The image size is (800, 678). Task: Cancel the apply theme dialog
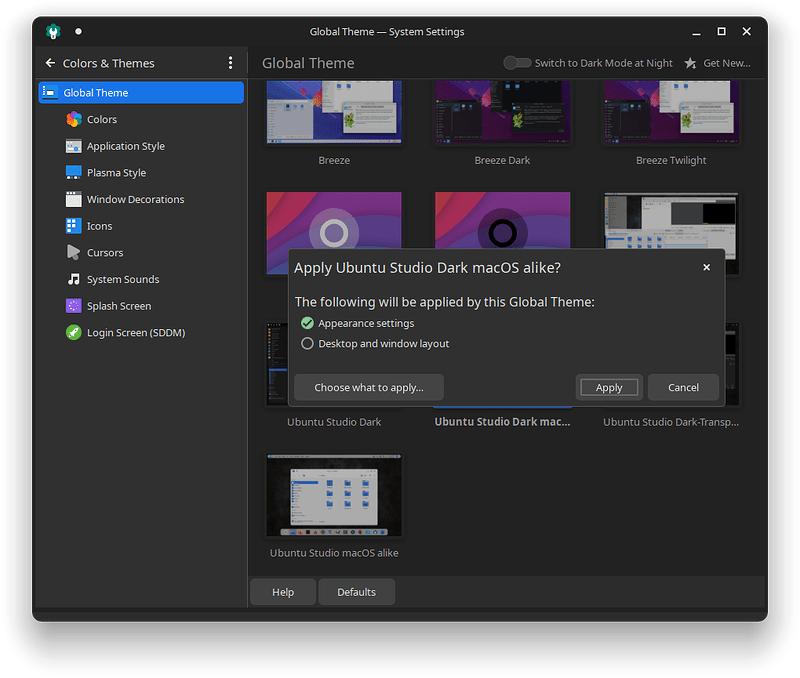(683, 387)
